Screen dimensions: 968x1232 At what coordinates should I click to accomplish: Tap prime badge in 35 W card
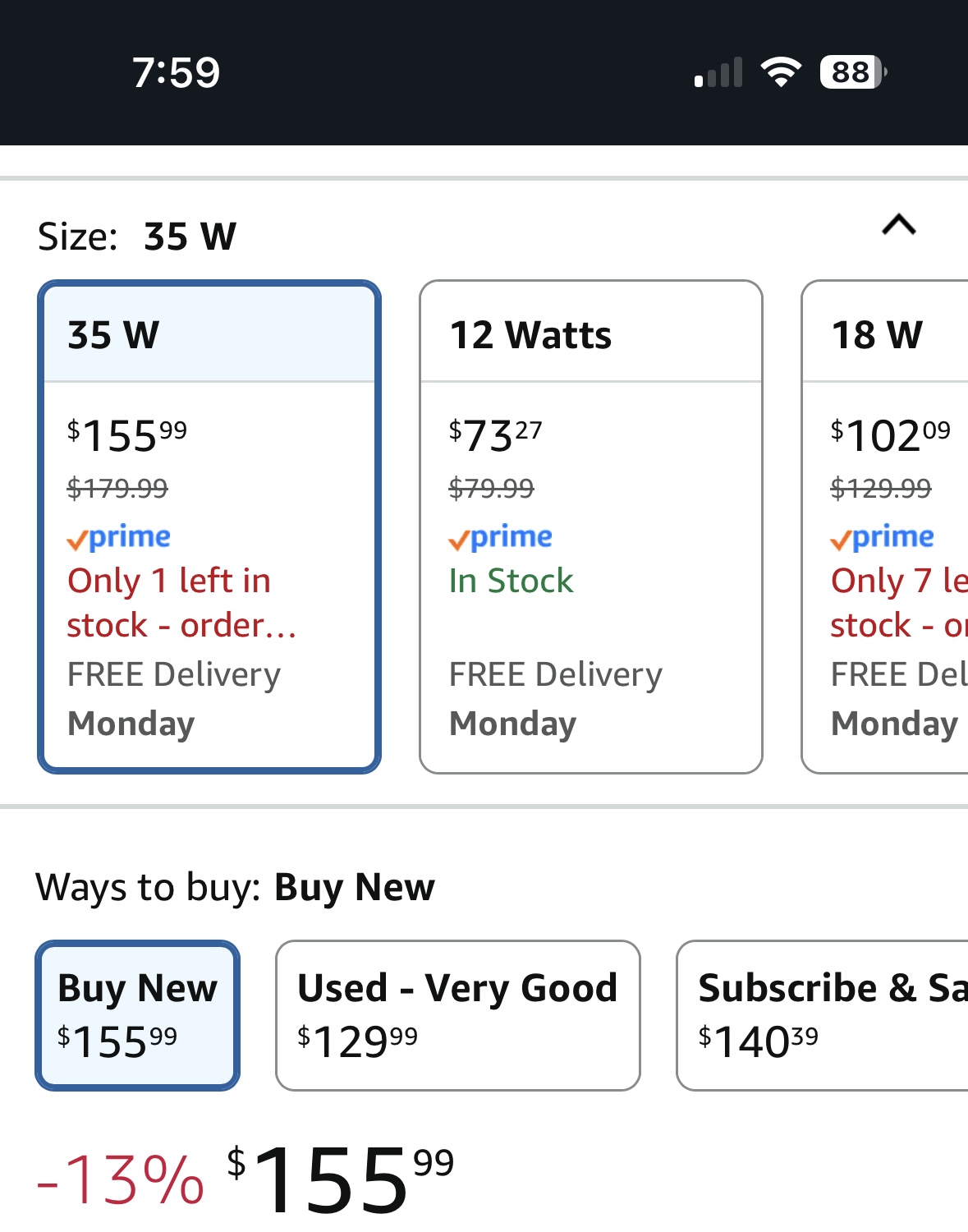click(x=119, y=537)
